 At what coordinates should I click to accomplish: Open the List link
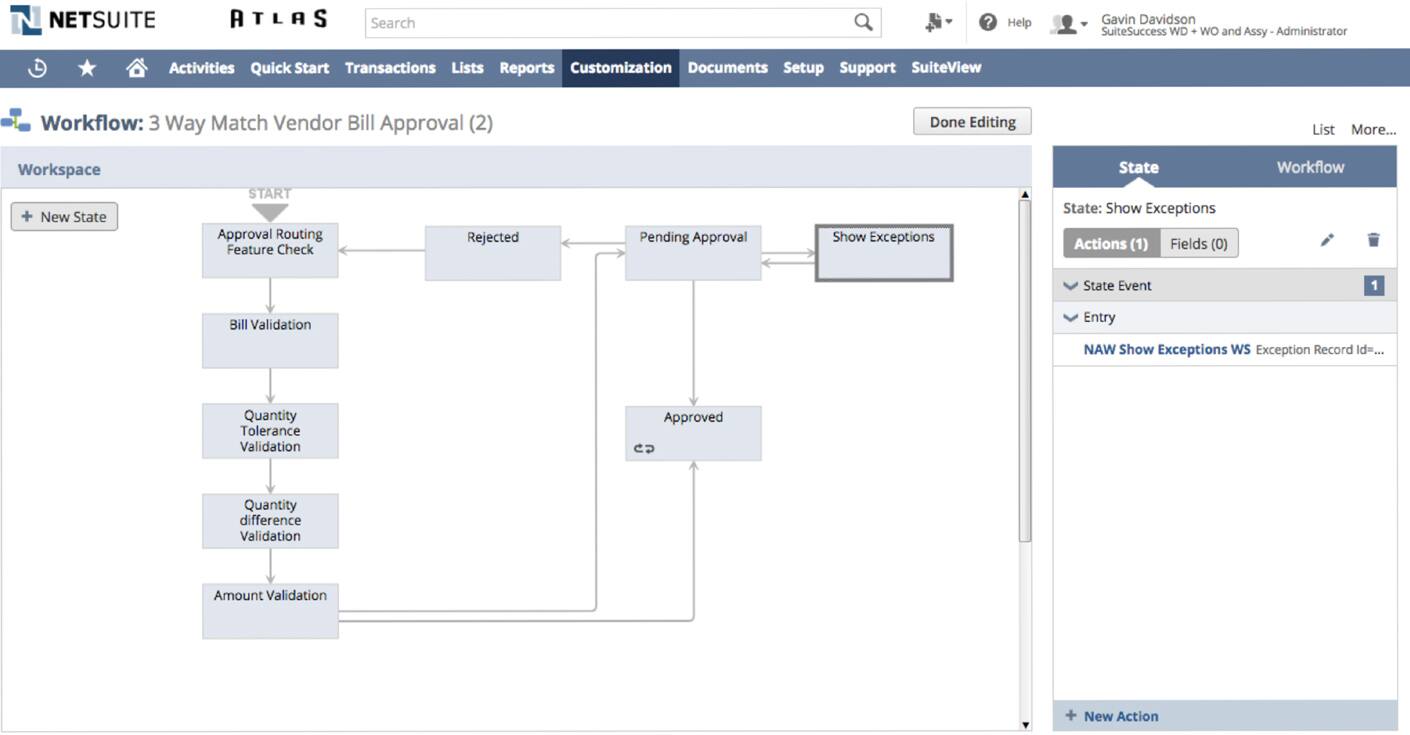click(1323, 129)
